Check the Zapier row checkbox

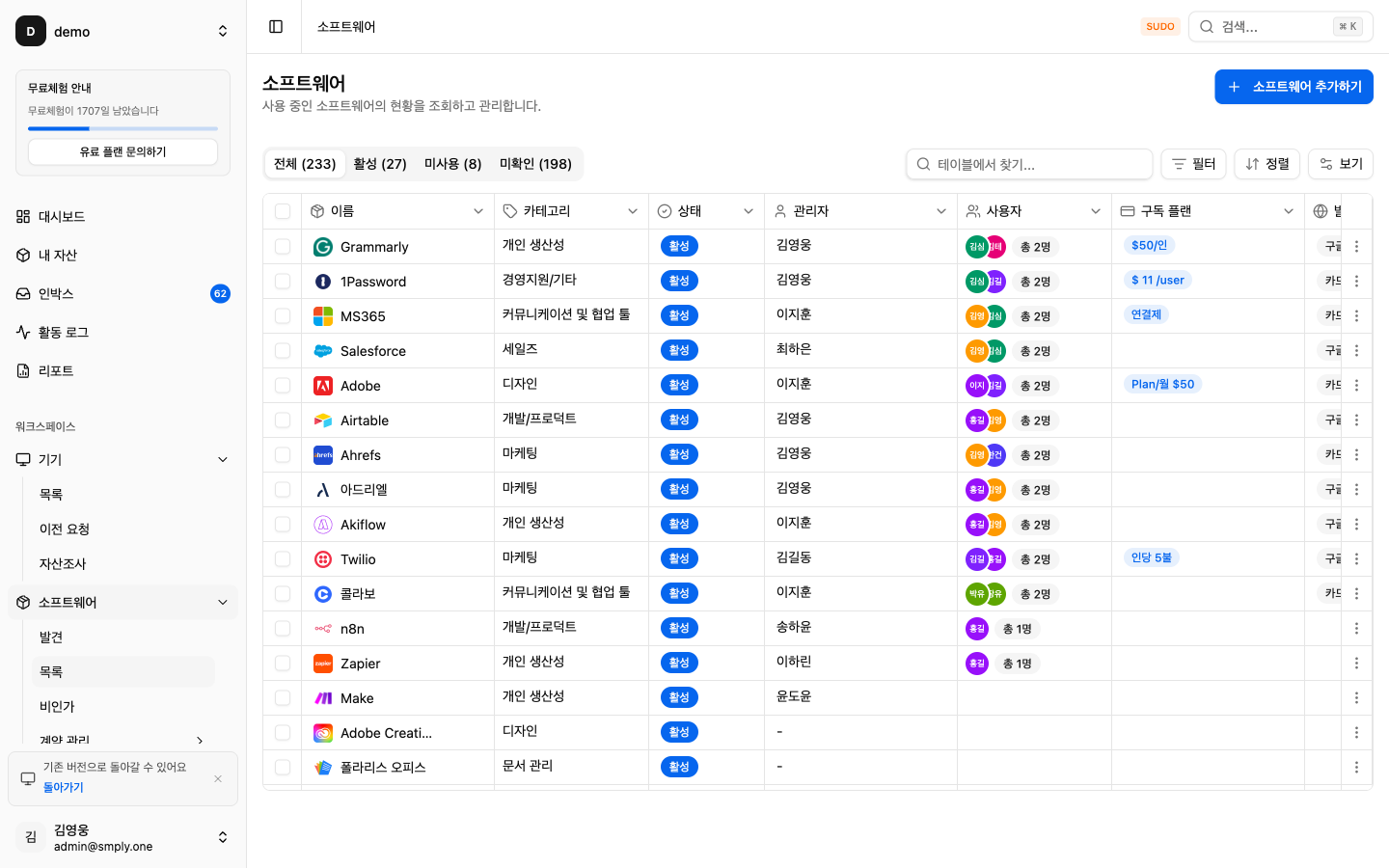coord(283,664)
